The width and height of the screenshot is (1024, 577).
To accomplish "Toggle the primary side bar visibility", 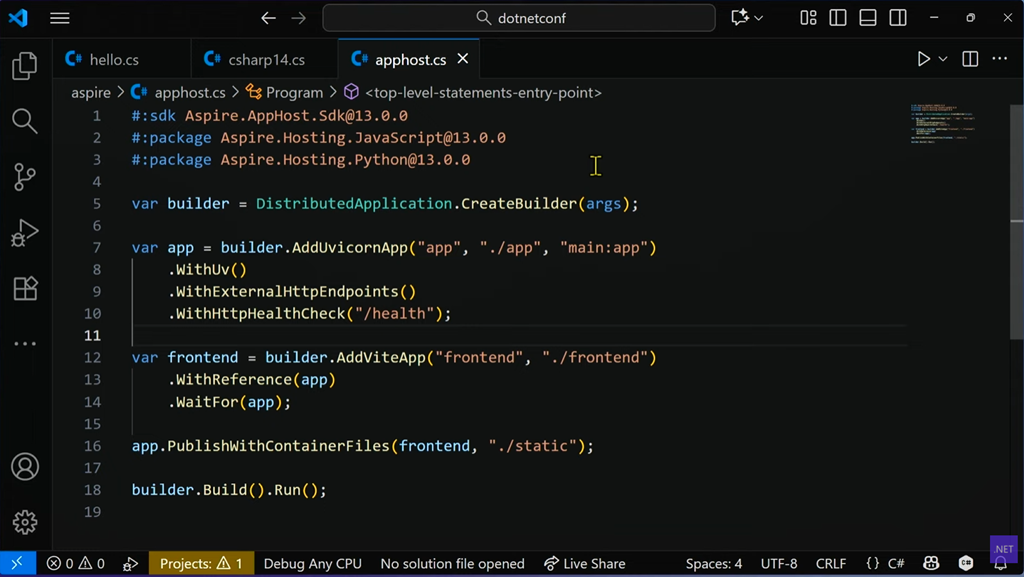I will (x=838, y=18).
